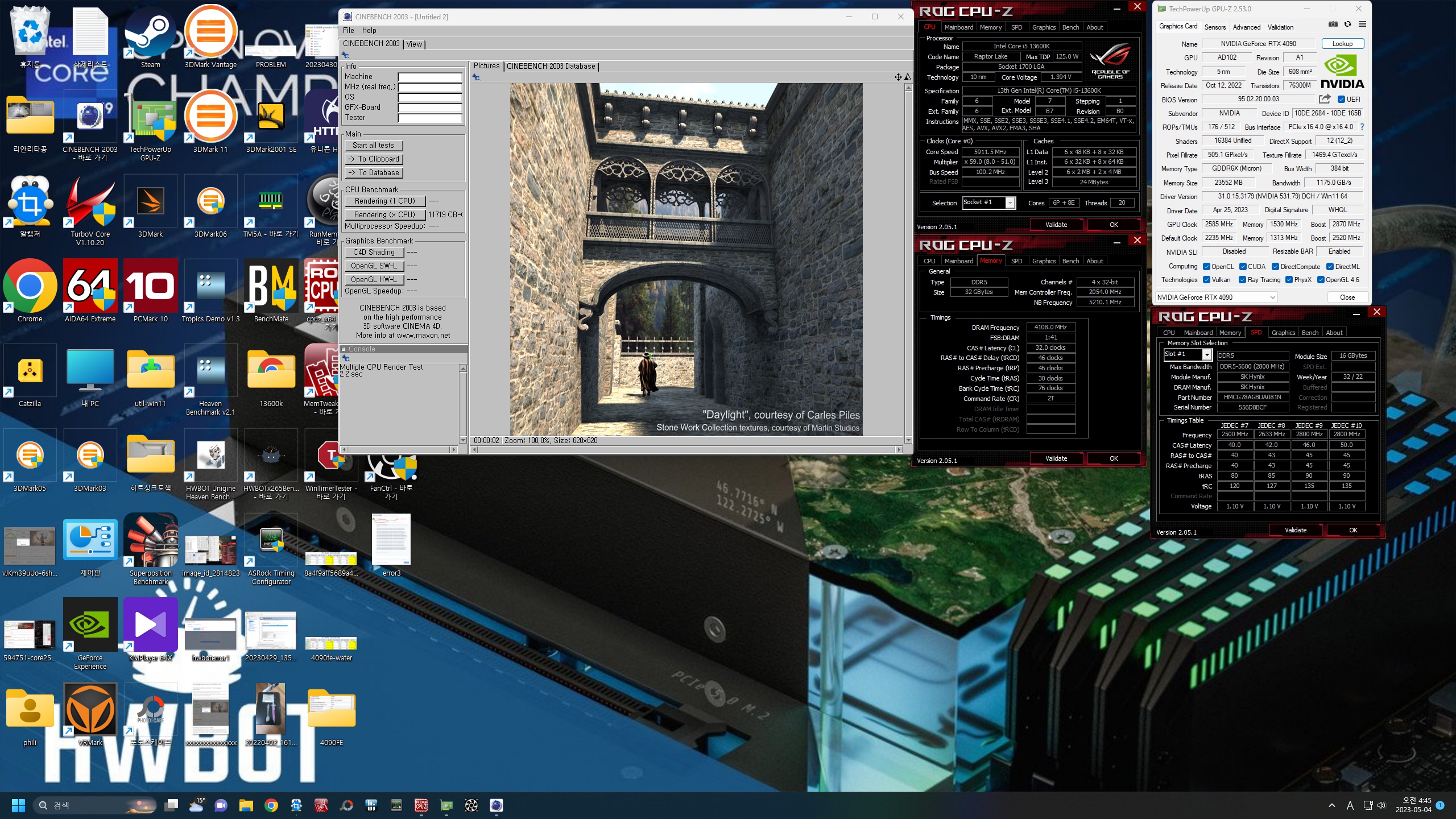The height and width of the screenshot is (819, 1456).
Task: Open File Explorer from taskbar
Action: coord(246,805)
